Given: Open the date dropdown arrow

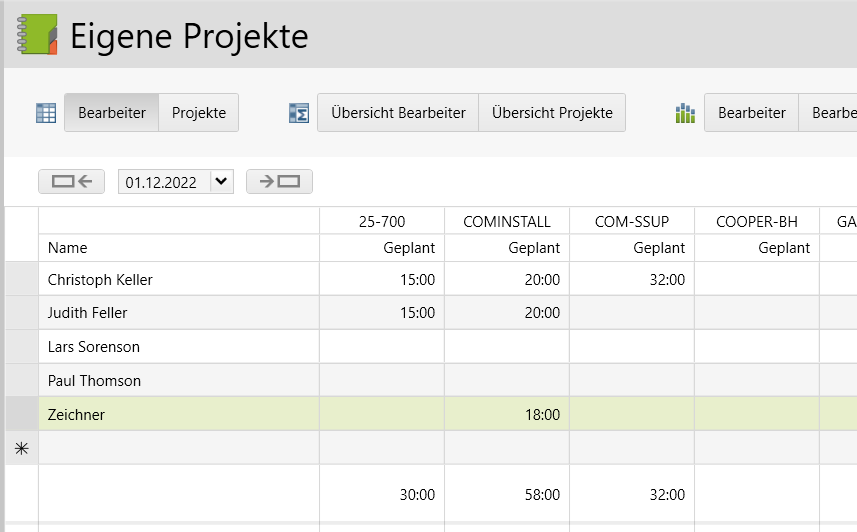Looking at the screenshot, I should click(221, 181).
